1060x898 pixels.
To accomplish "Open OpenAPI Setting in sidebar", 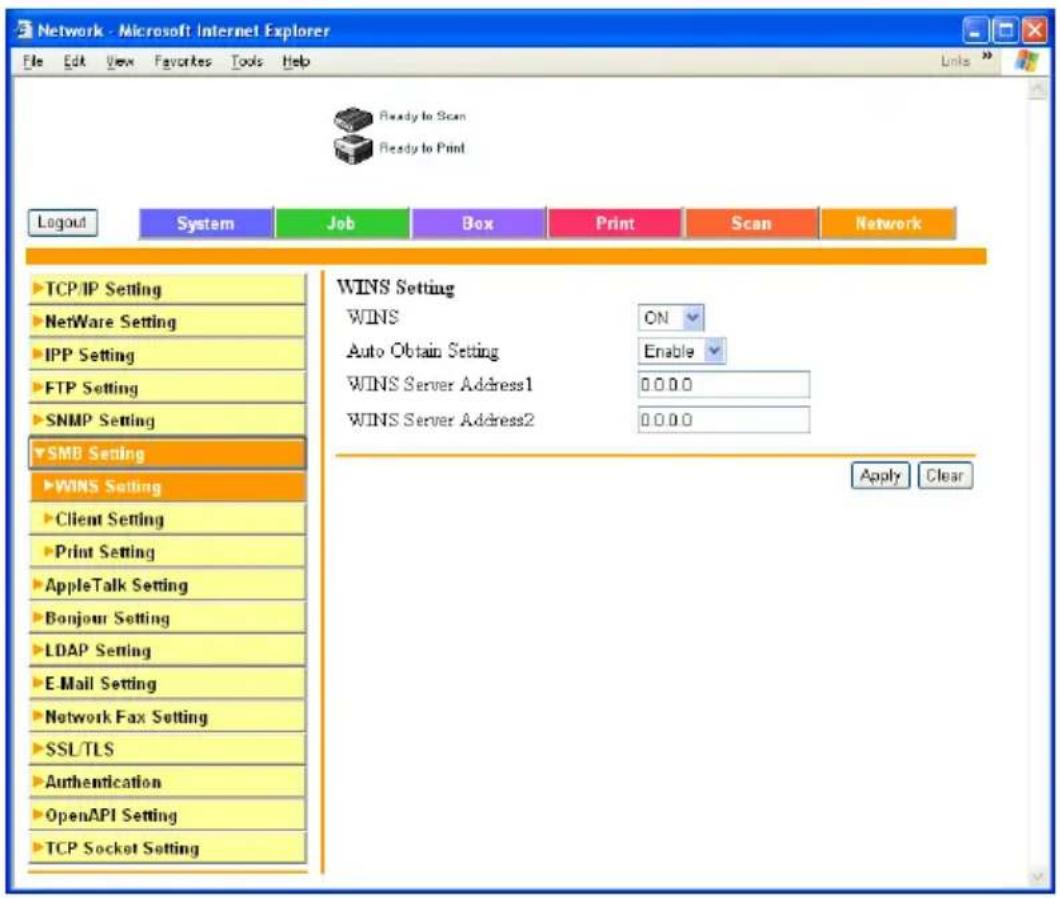I will pos(167,816).
